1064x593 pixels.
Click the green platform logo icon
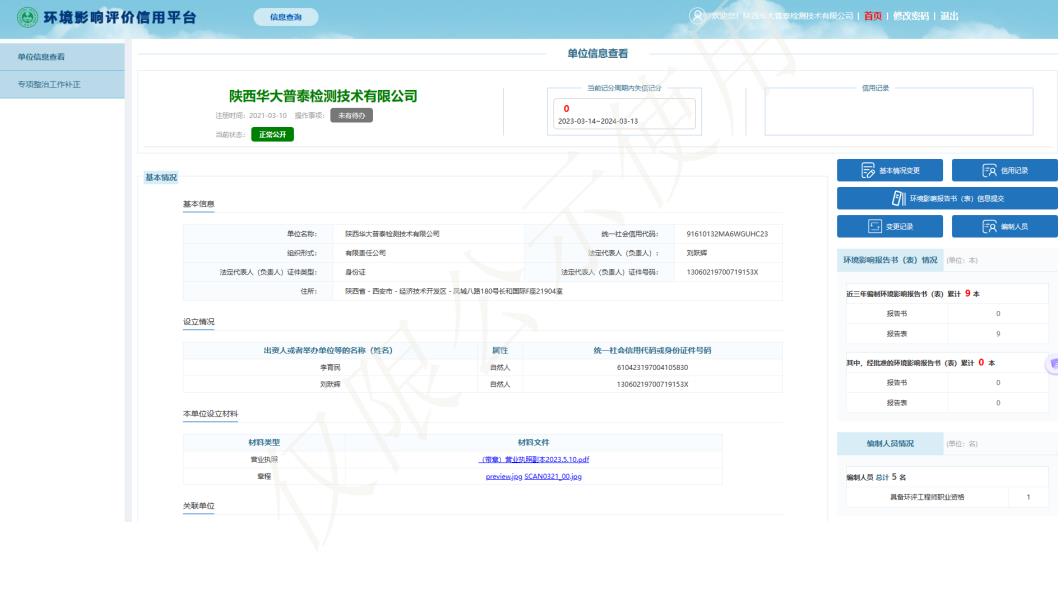(27, 17)
